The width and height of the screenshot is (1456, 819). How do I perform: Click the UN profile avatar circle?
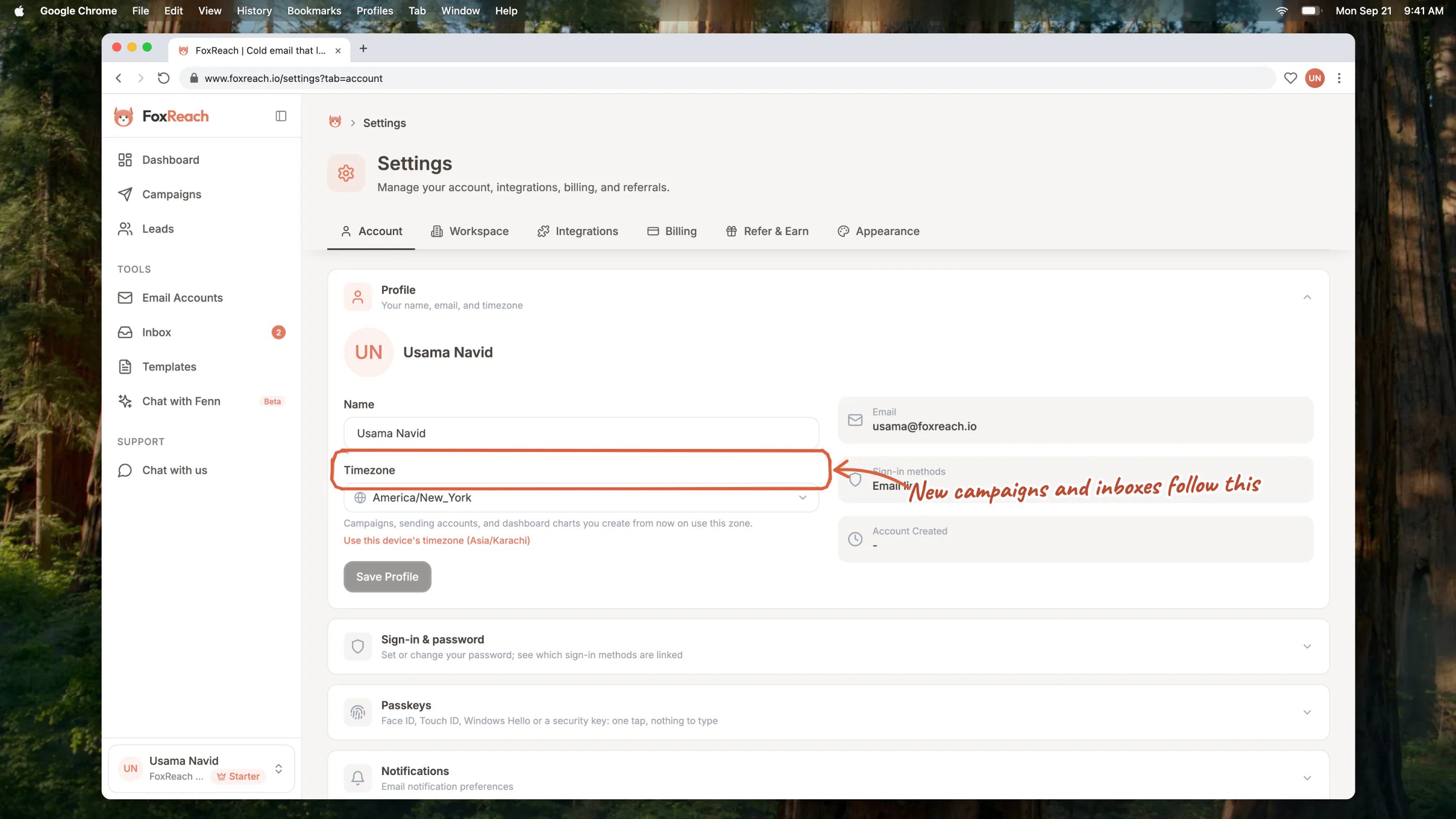pyautogui.click(x=369, y=352)
